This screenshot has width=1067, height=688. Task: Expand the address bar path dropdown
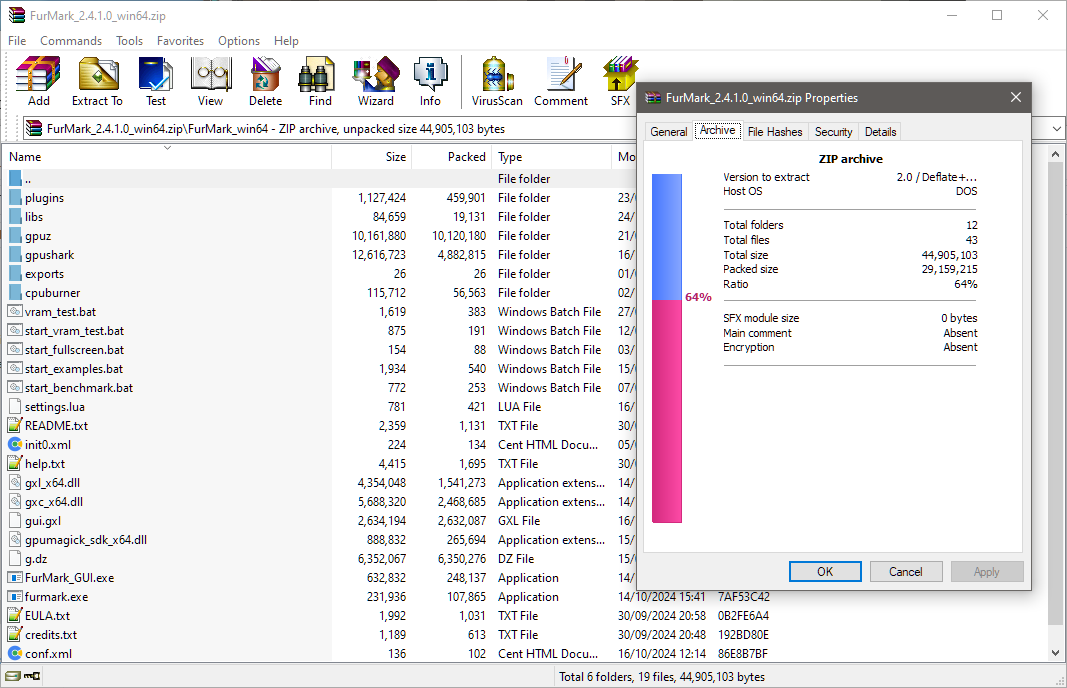[1056, 129]
